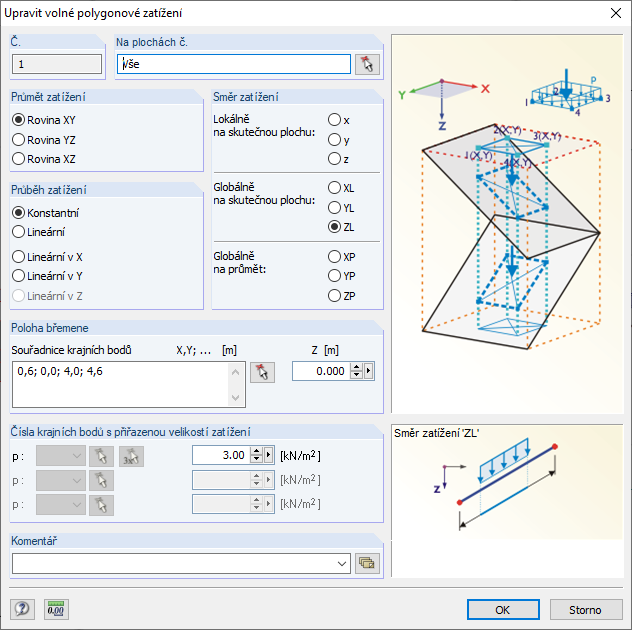Open Z value arrow menu button
This screenshot has height=630, width=632.
(x=368, y=371)
